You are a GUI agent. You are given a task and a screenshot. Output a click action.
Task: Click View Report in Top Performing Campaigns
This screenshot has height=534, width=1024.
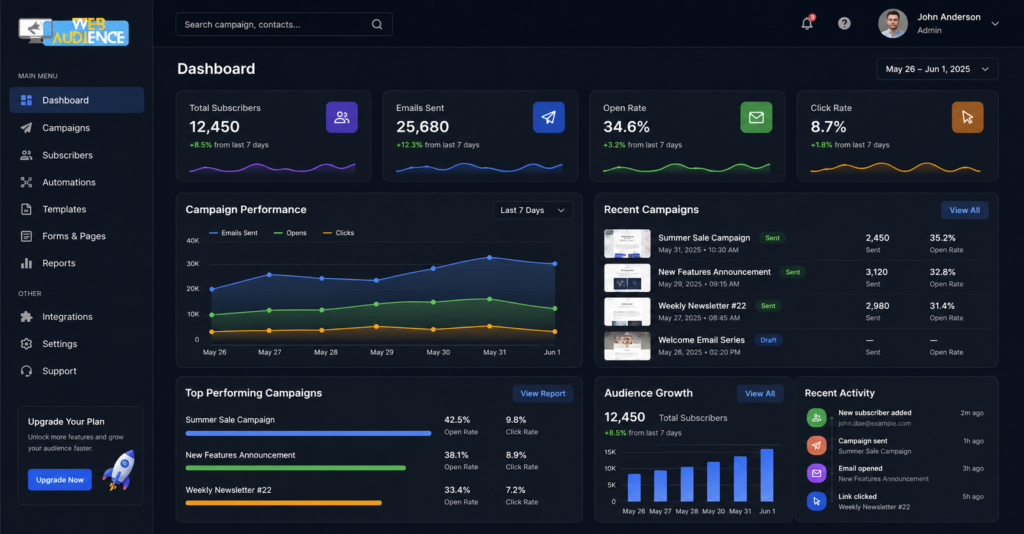pyautogui.click(x=543, y=394)
